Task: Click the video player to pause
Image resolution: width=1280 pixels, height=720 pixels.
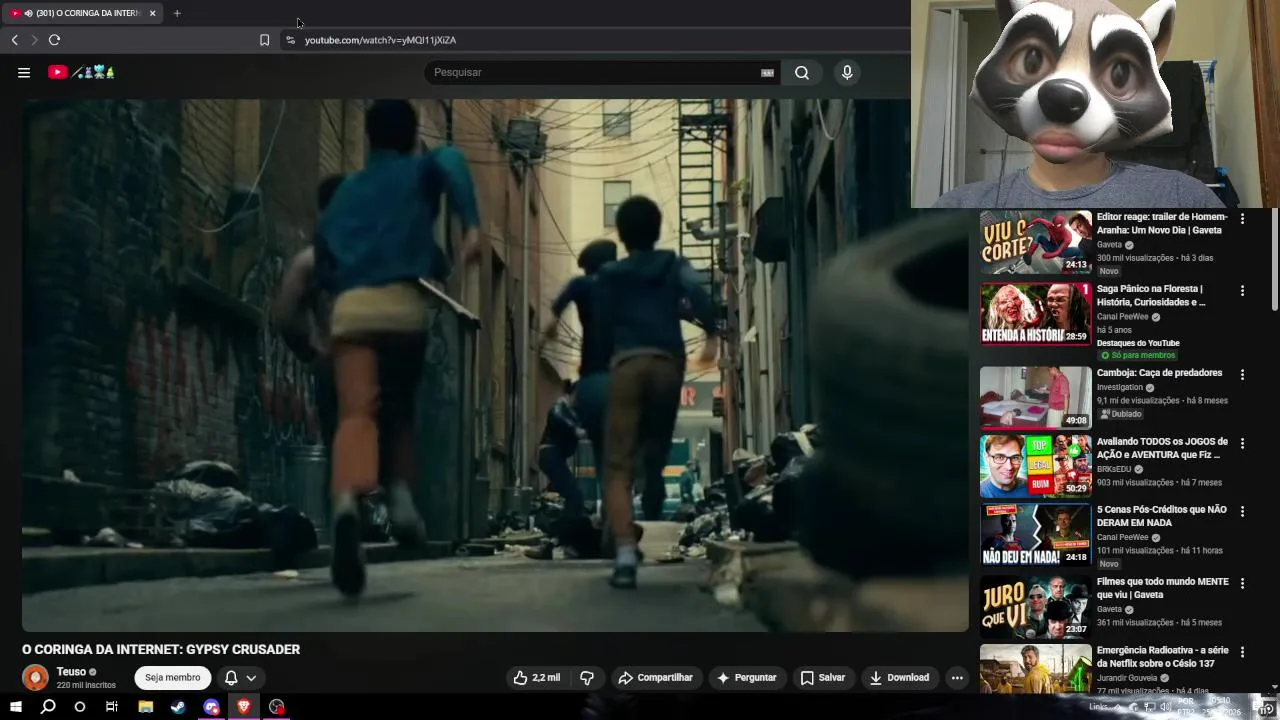Action: coord(495,365)
